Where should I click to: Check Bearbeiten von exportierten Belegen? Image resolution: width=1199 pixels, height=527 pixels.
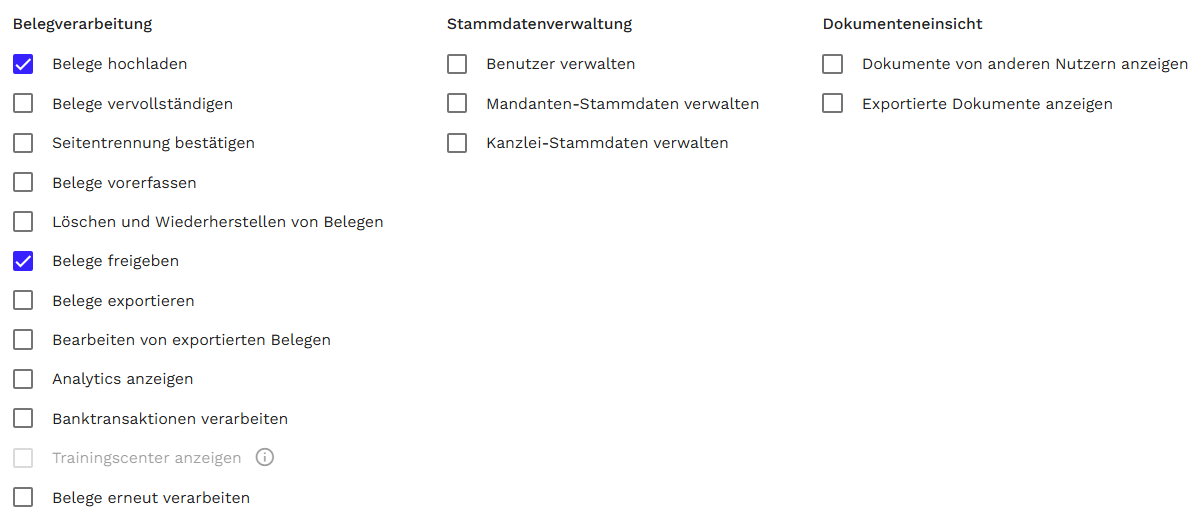[x=23, y=340]
